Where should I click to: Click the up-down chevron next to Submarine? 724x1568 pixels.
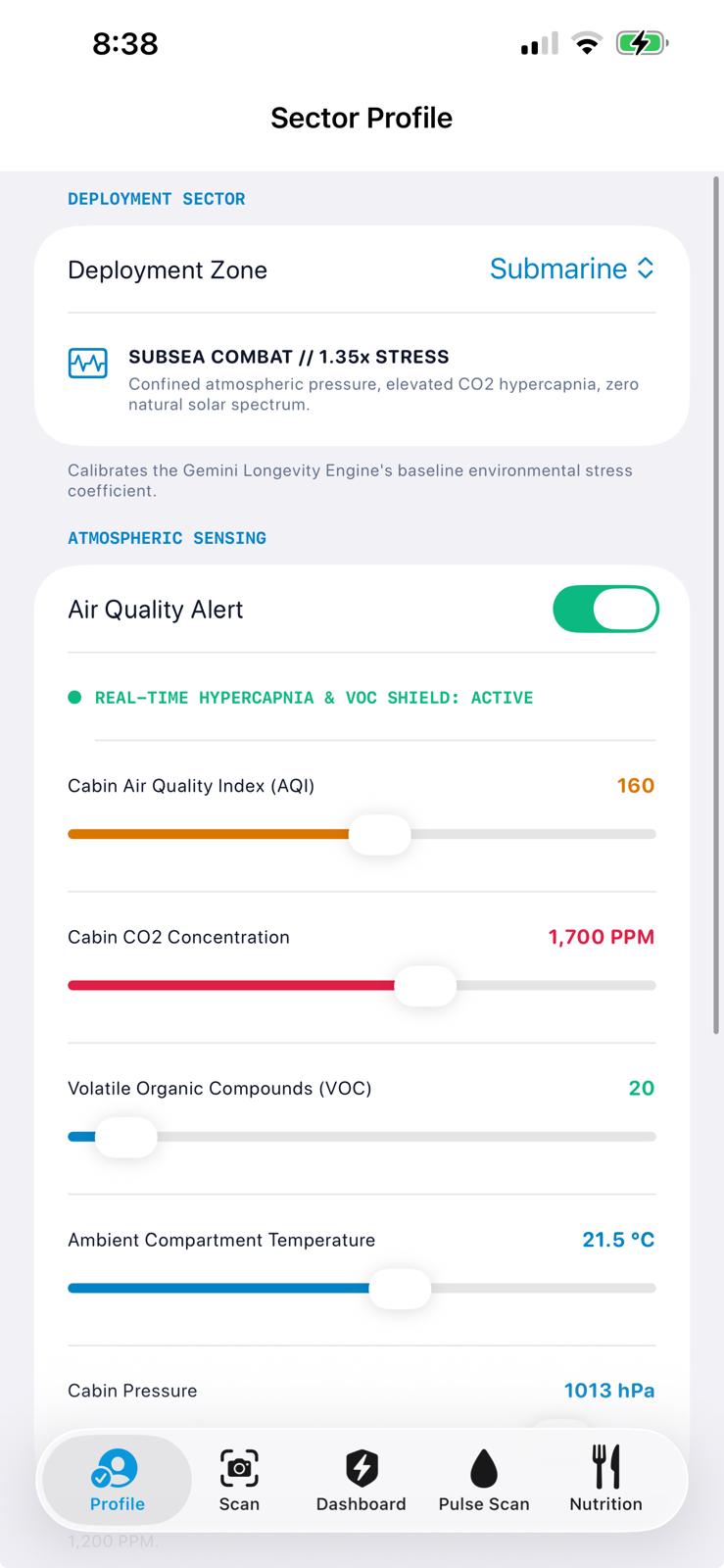pos(645,269)
